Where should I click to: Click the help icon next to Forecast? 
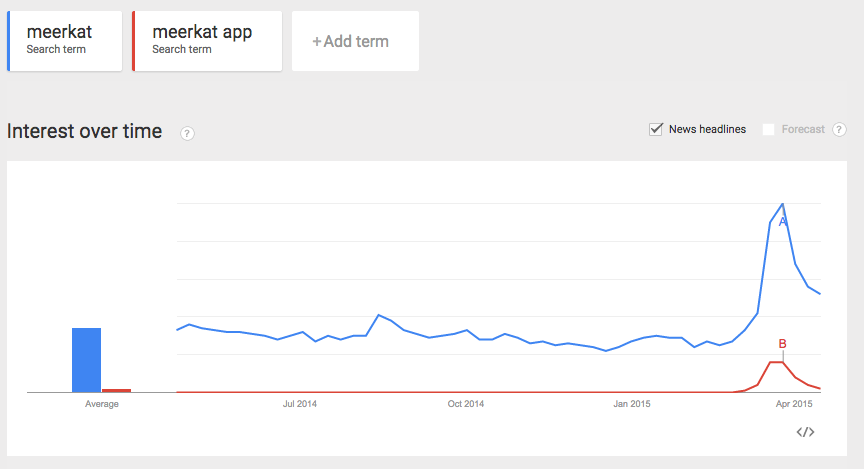point(839,130)
